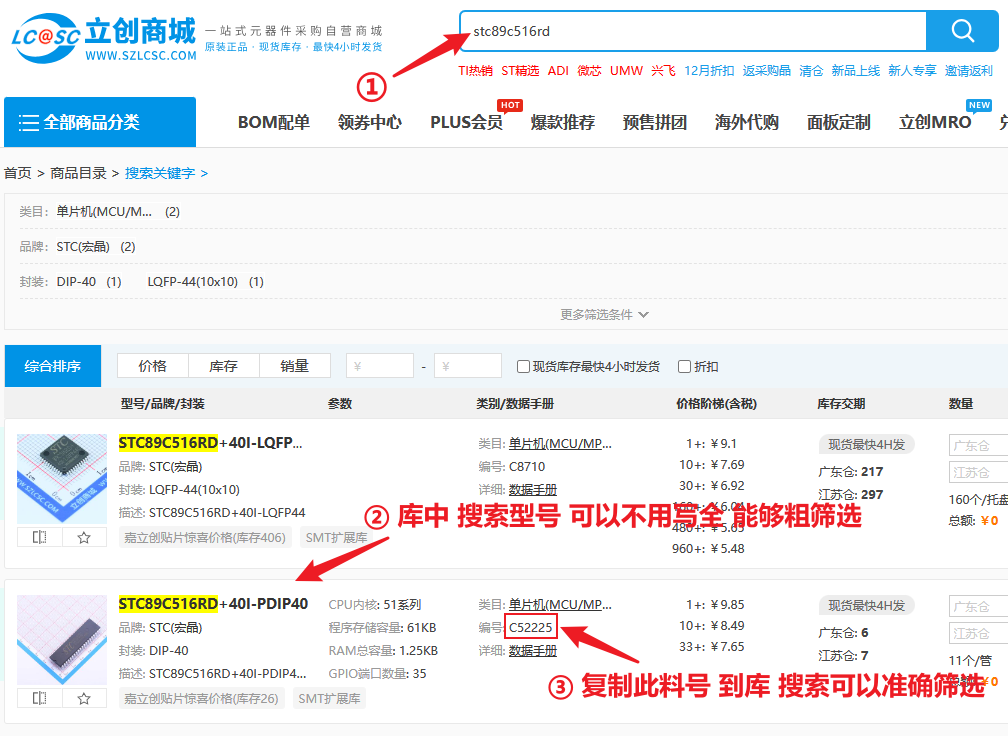Screen dimensions: 1008x736
Task: Filter by category 单片机(MCU/M...
Action: pyautogui.click(x=104, y=211)
